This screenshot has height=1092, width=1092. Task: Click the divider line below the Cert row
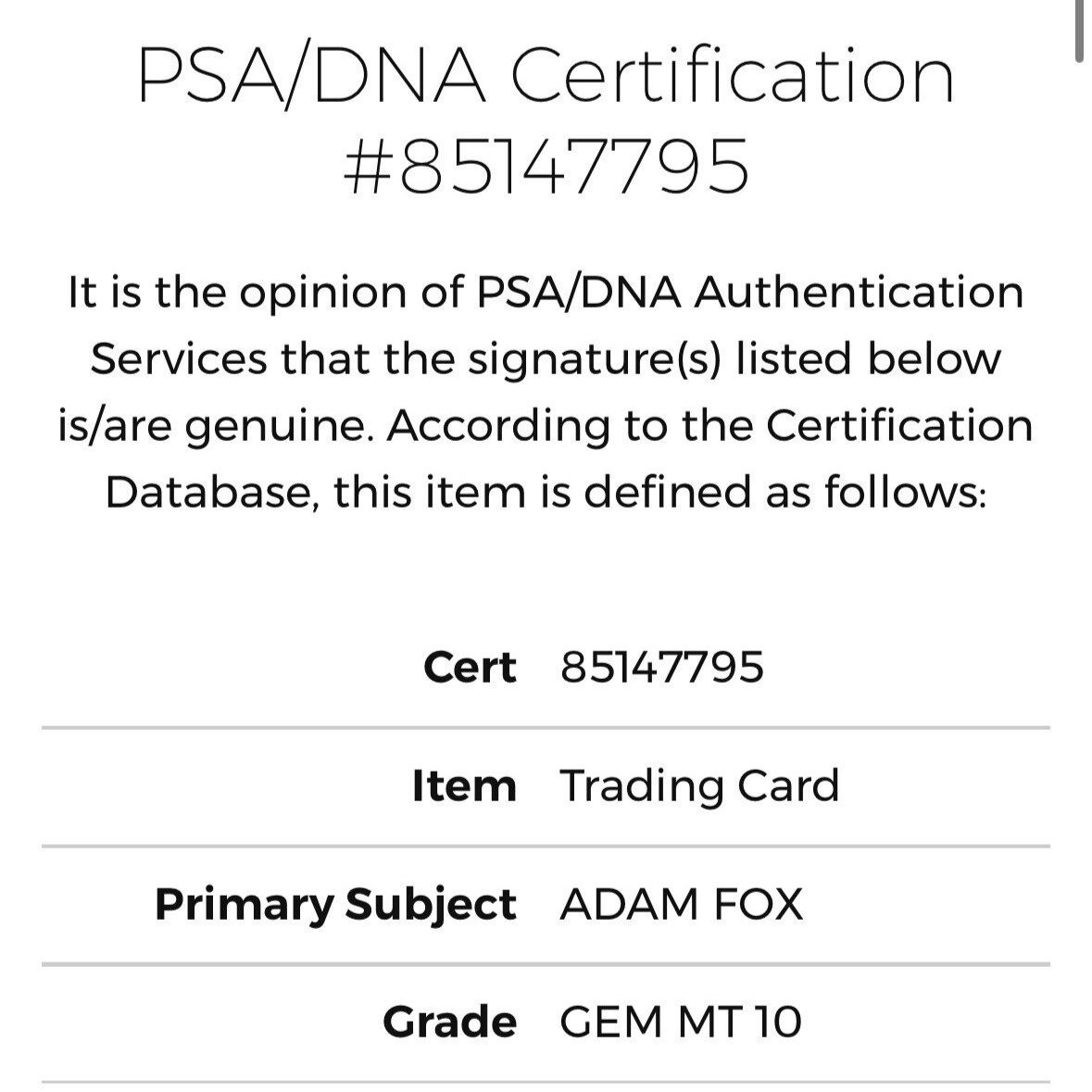[x=546, y=728]
